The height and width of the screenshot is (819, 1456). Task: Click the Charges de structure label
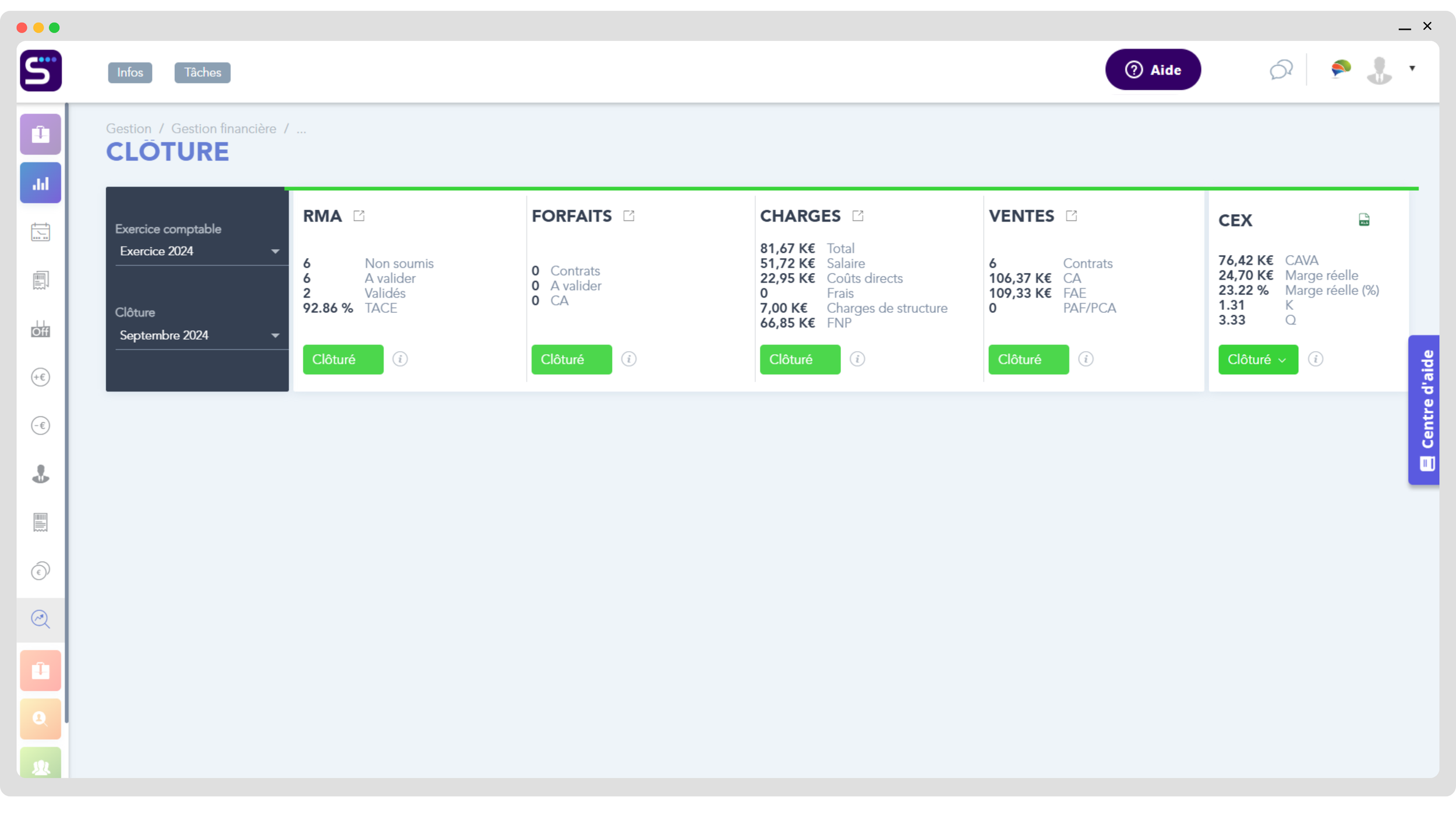click(887, 308)
